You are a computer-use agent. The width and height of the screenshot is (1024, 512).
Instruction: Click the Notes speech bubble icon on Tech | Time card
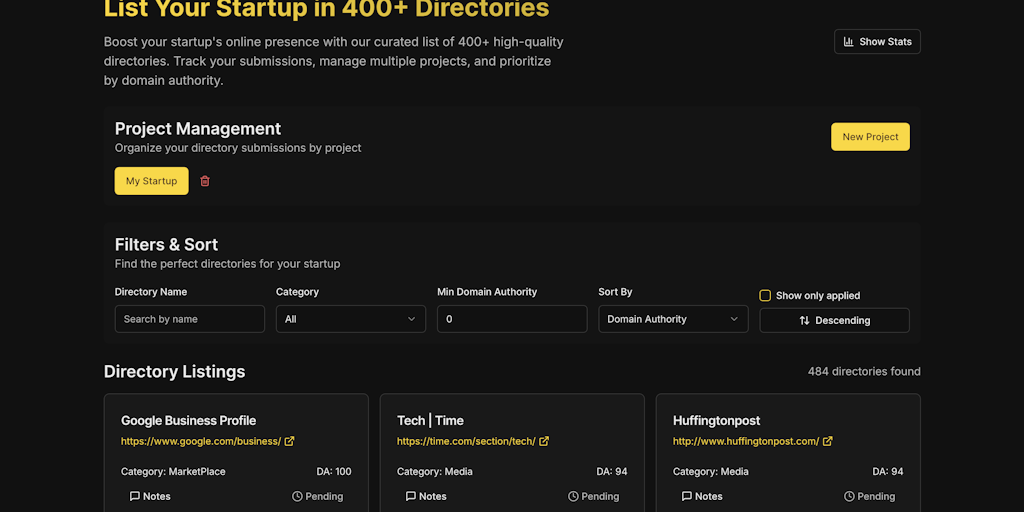411,496
